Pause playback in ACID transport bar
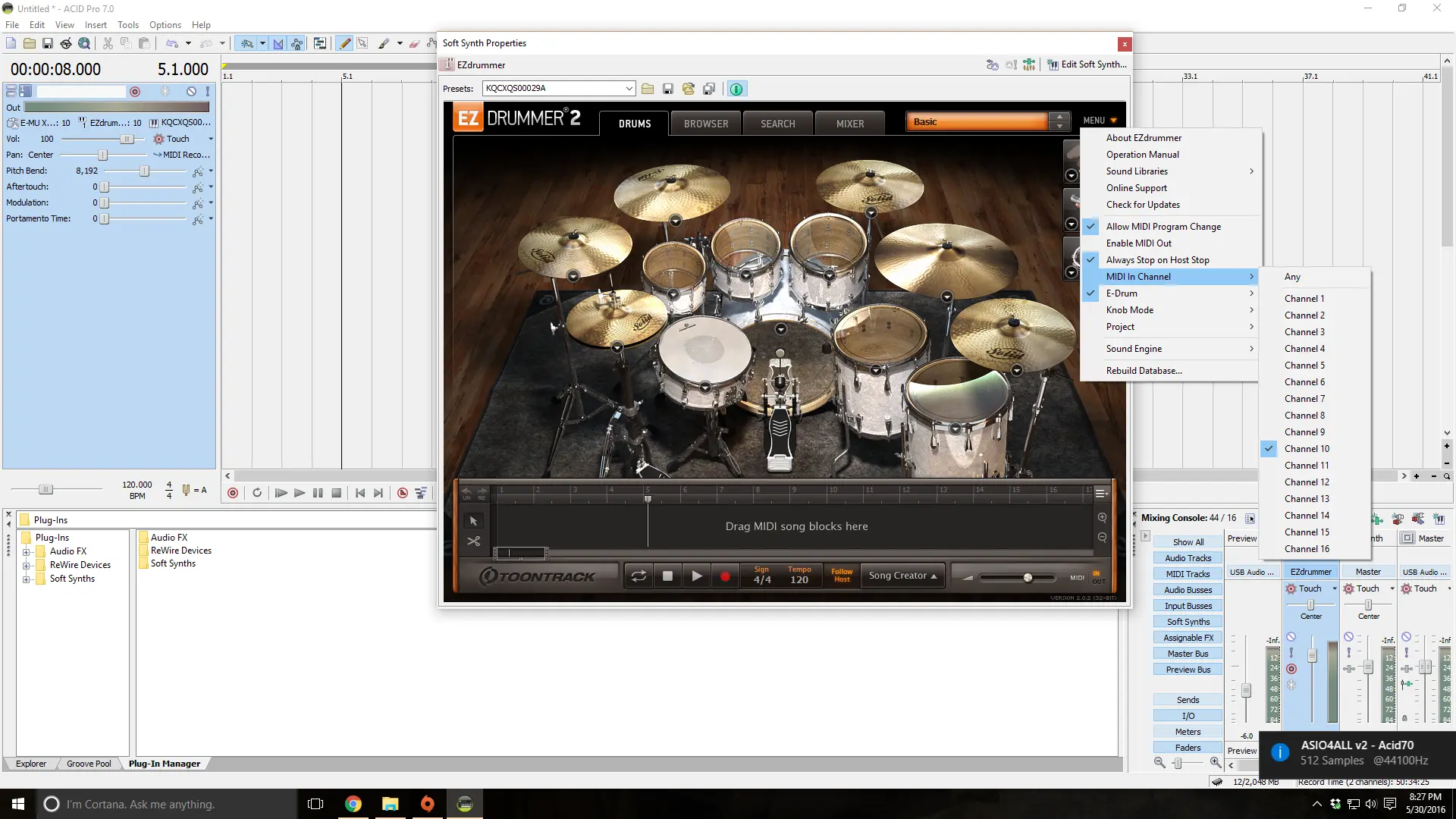 pos(318,493)
